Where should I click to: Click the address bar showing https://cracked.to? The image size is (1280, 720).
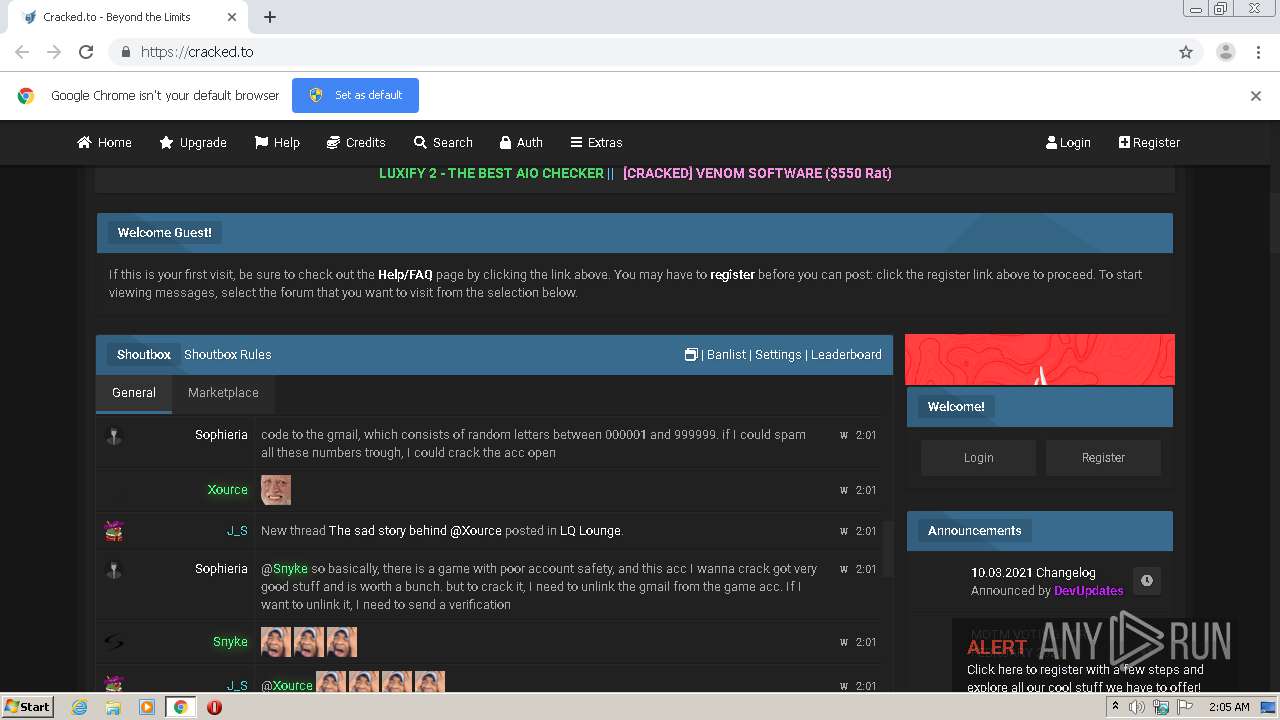[640, 52]
